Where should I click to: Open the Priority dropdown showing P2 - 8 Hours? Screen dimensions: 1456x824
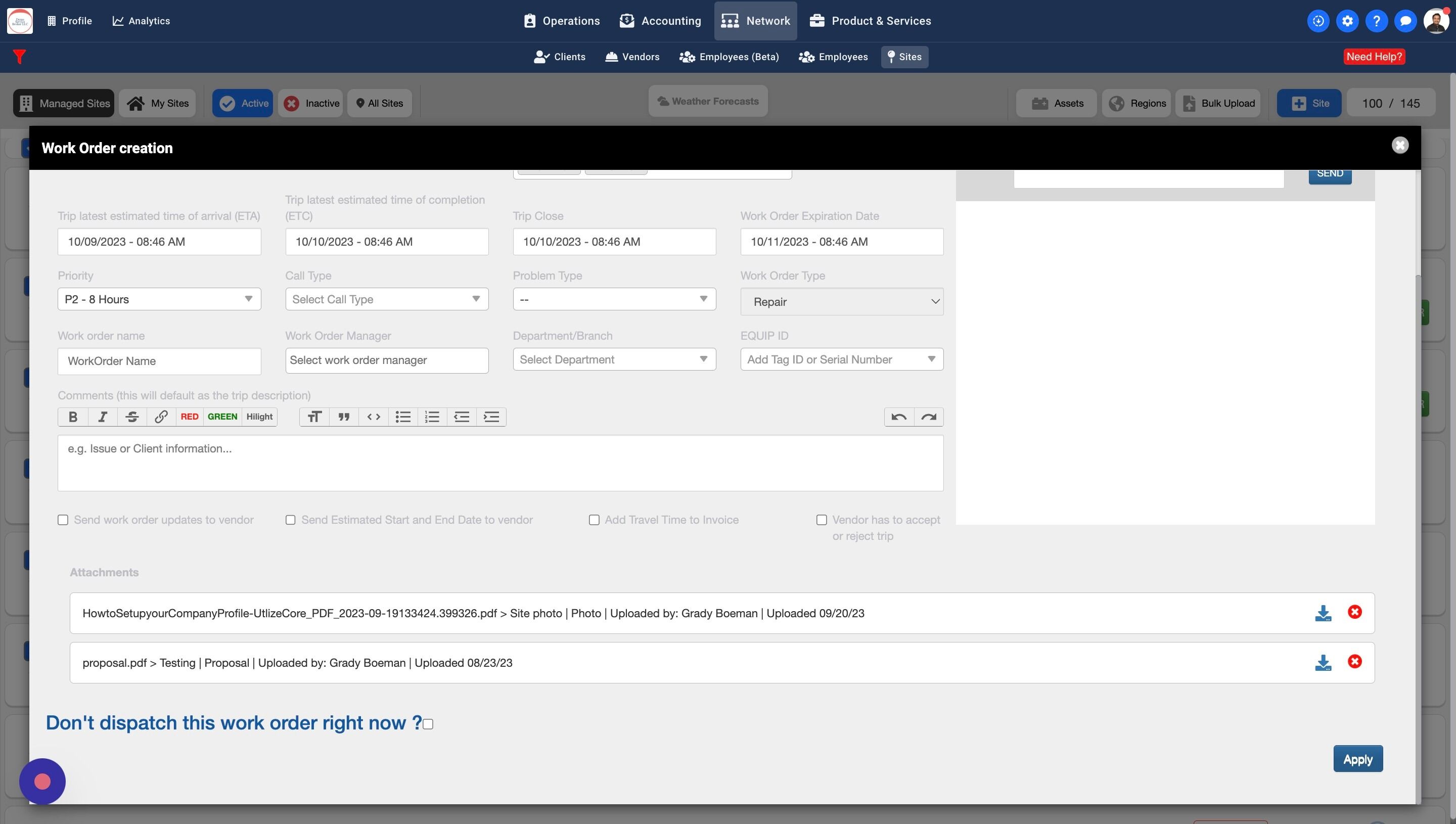click(159, 299)
